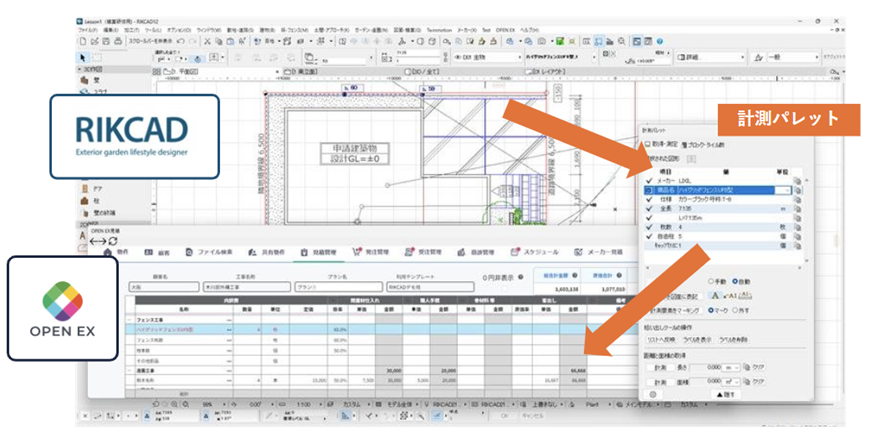Open the 商品名 dropdown in palette
The height and width of the screenshot is (437, 886).
785,189
